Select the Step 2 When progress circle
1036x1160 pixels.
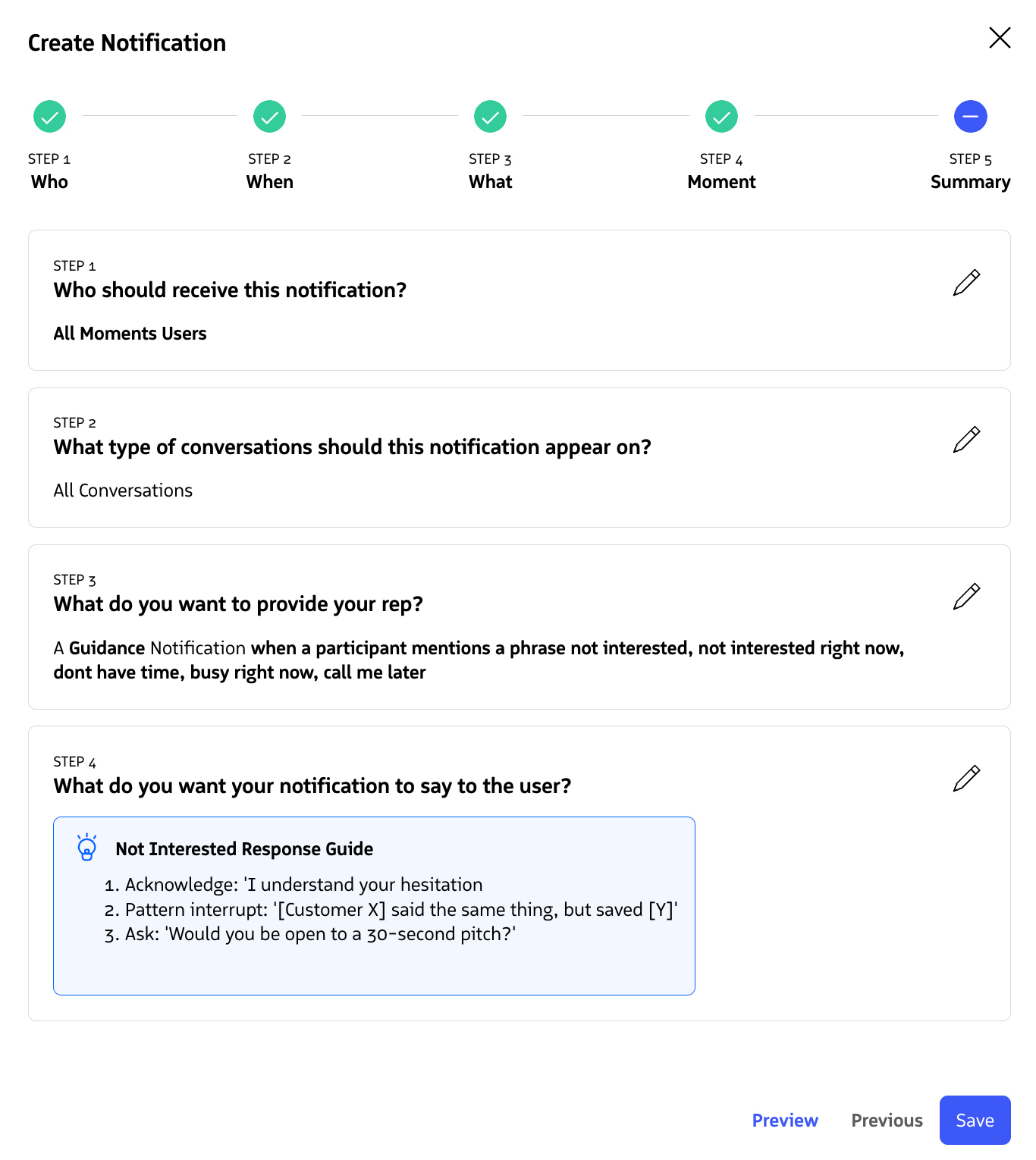269,116
